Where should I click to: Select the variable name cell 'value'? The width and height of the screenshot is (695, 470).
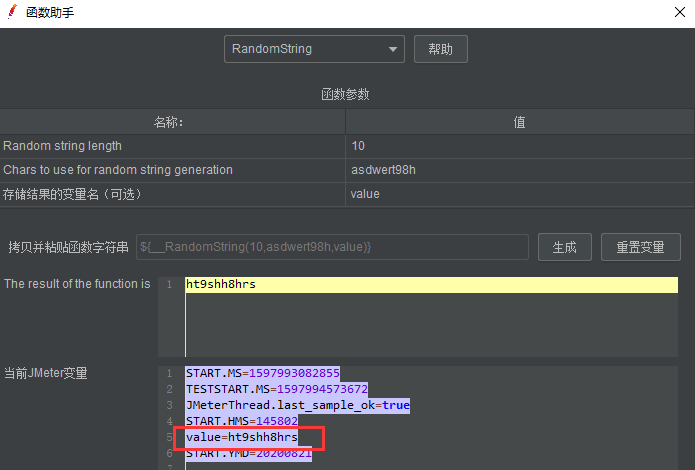pyautogui.click(x=519, y=194)
